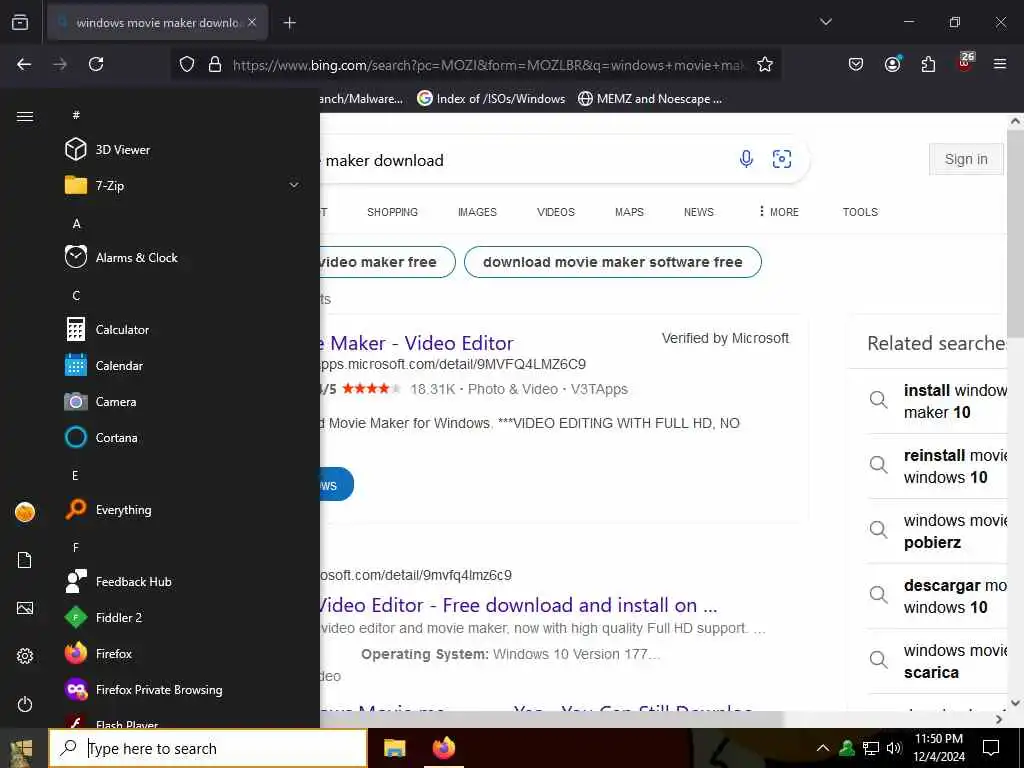1024x768 pixels.
Task: Show hidden system tray icons
Action: 823,748
